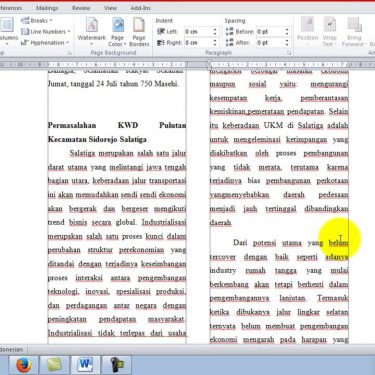Switch to the References tab
375x375 pixels.
tap(11, 8)
